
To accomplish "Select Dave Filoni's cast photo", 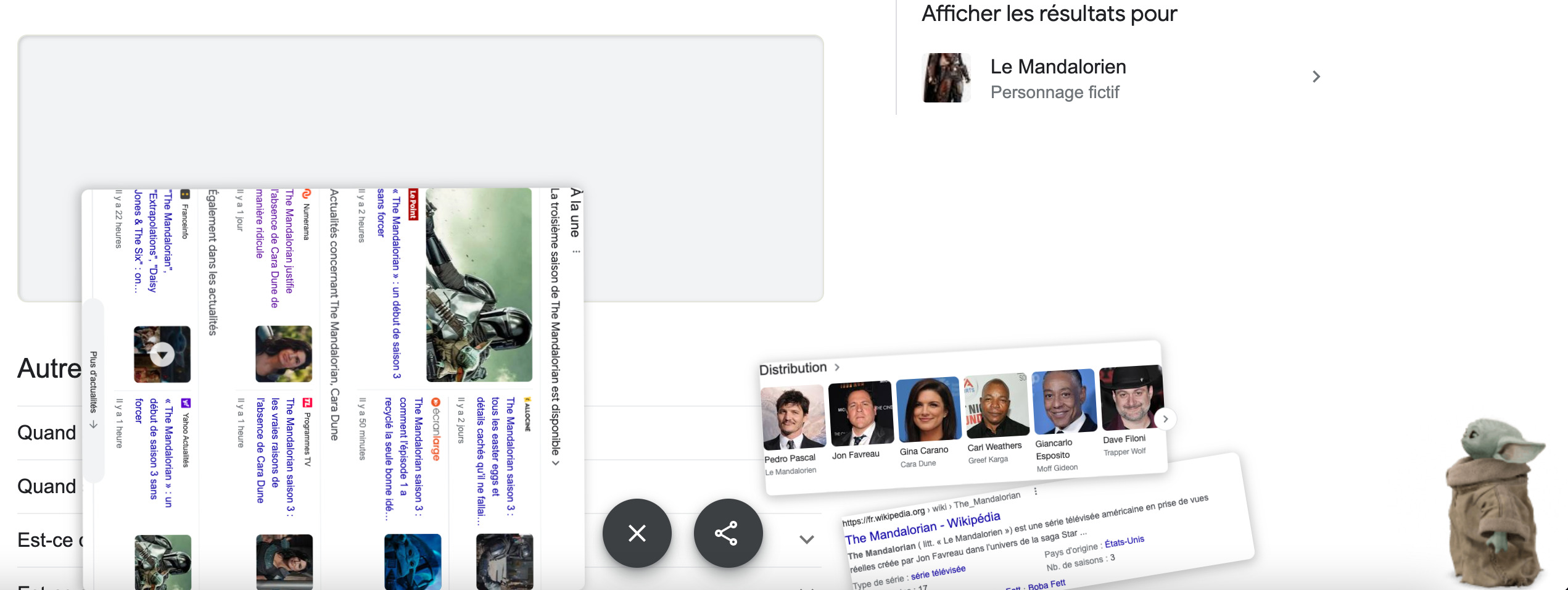I will 1132,397.
